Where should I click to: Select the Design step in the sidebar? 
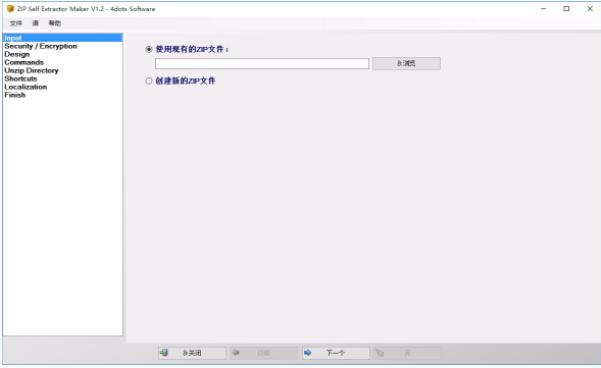[x=17, y=54]
